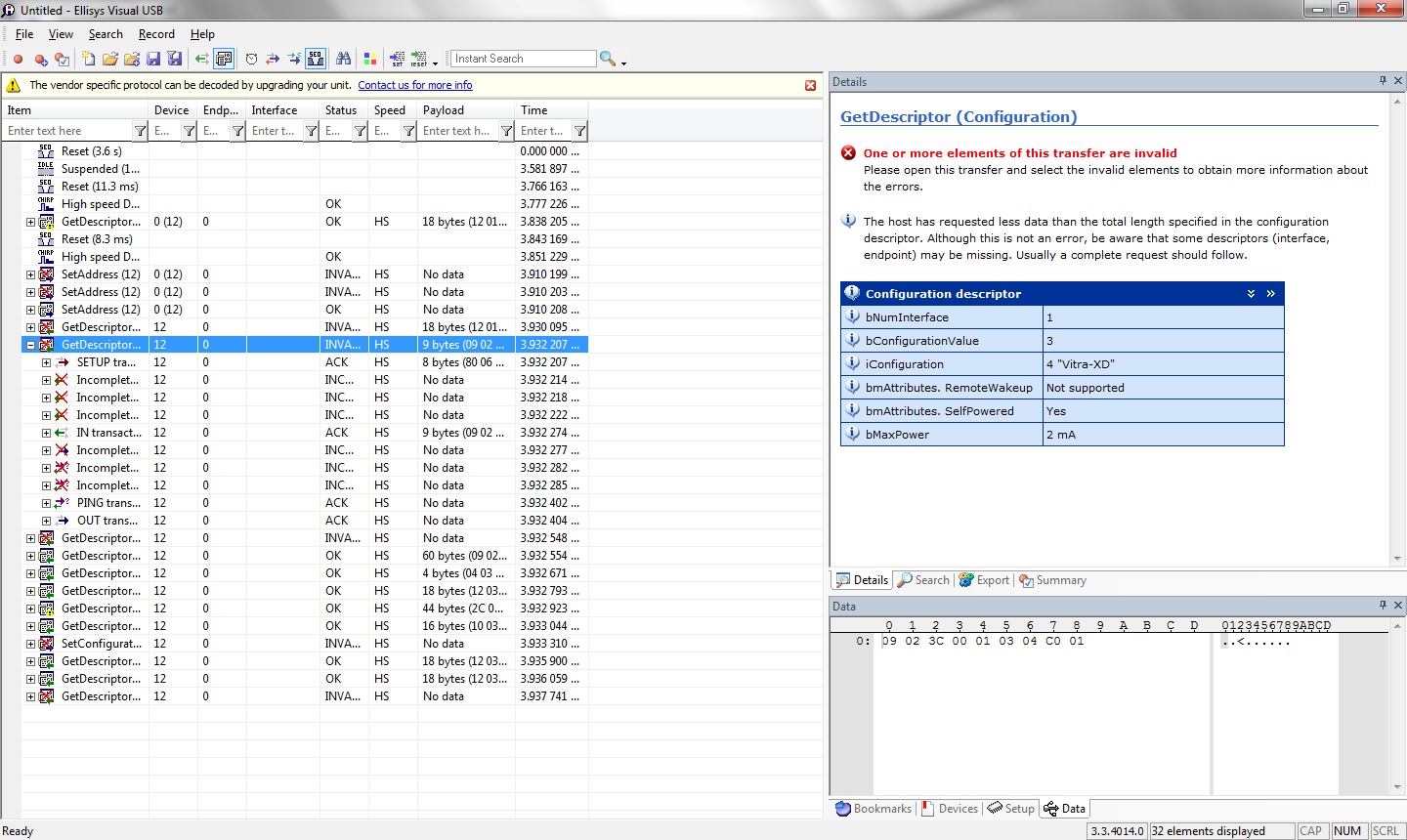Toggle auto-hide pin on the Data panel
Viewport: 1407px width, 840px height.
tap(1383, 606)
